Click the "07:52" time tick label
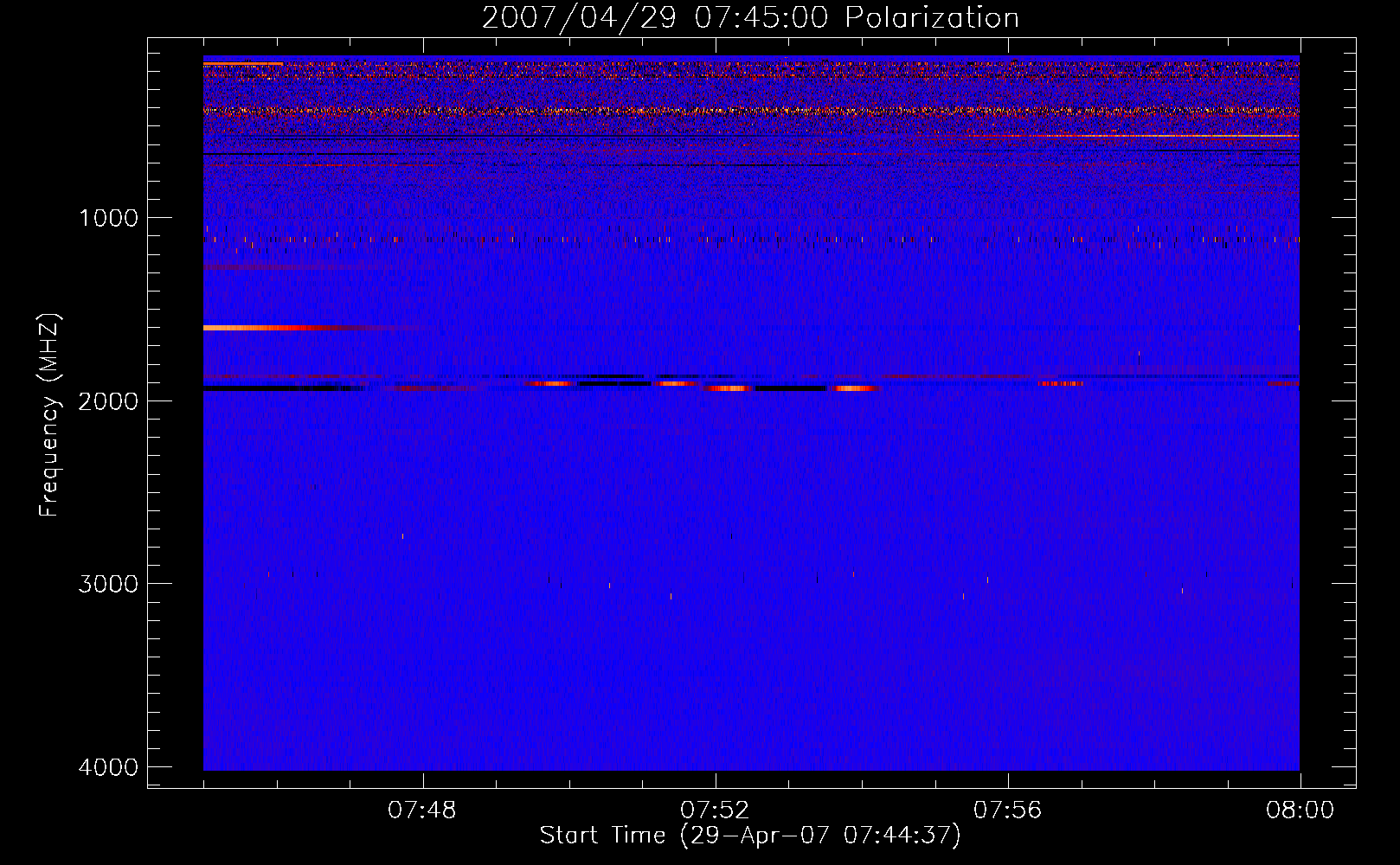Screen dimensions: 1400x865 715,811
